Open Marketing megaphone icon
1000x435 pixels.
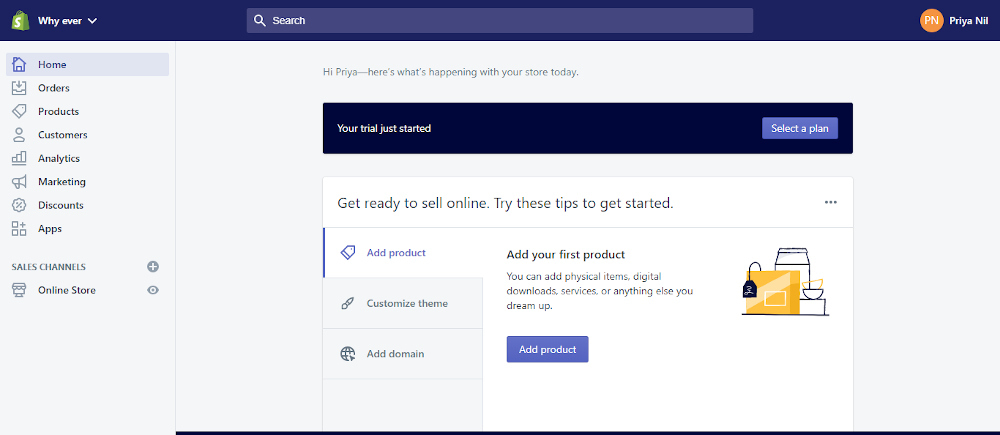click(19, 182)
